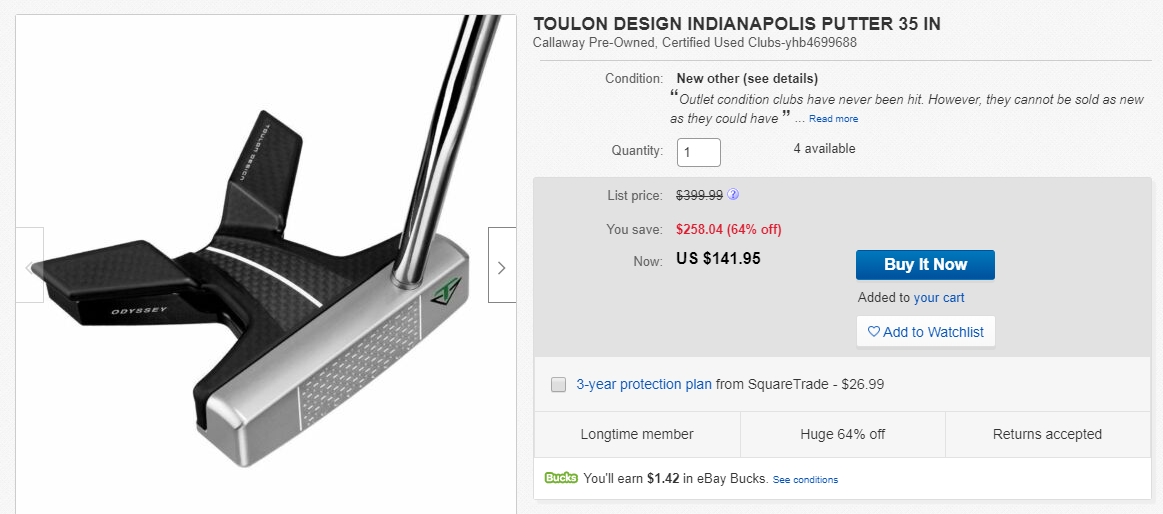Click the Quantity input field
This screenshot has height=514, width=1163.
click(x=698, y=152)
